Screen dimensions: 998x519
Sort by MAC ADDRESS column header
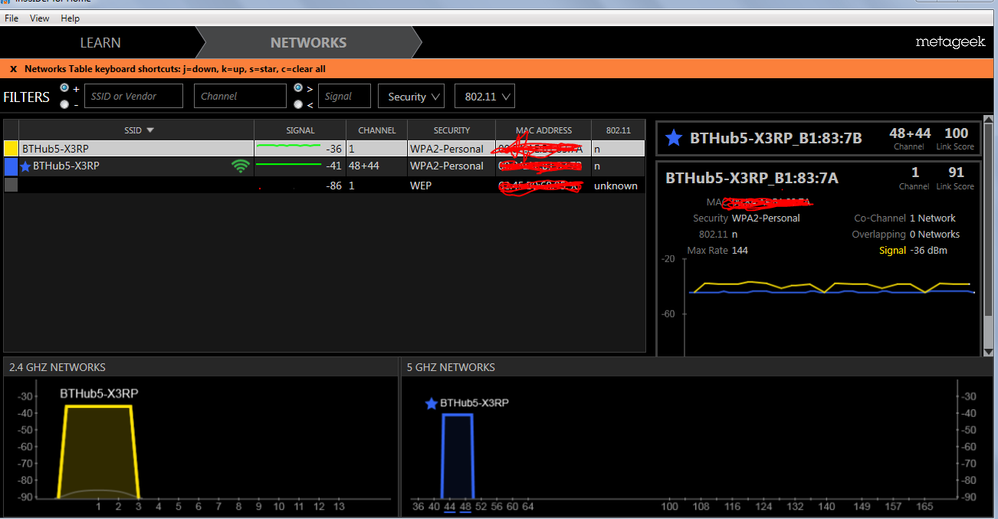pyautogui.click(x=544, y=130)
